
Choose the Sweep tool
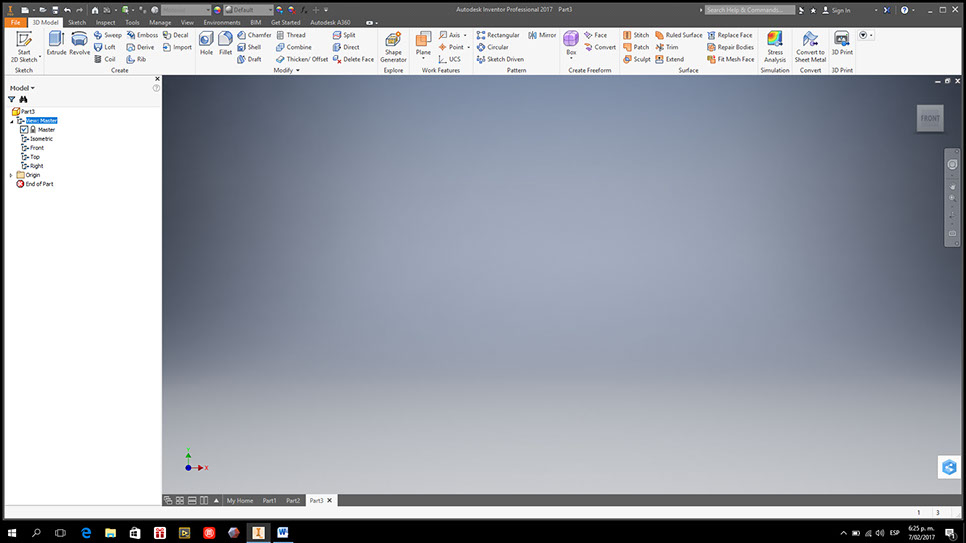pos(108,35)
